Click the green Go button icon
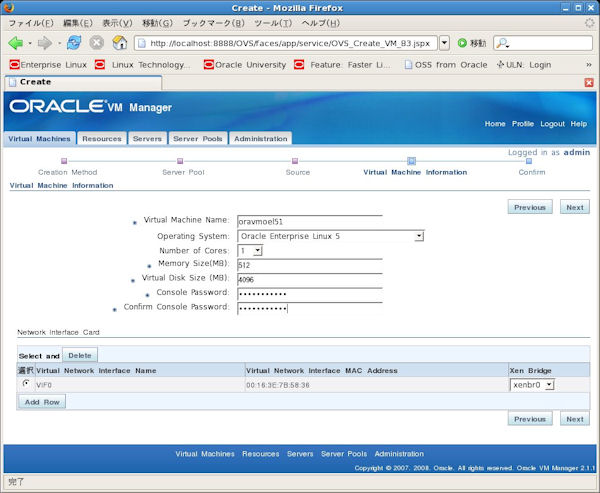The height and width of the screenshot is (493, 600). click(x=462, y=43)
